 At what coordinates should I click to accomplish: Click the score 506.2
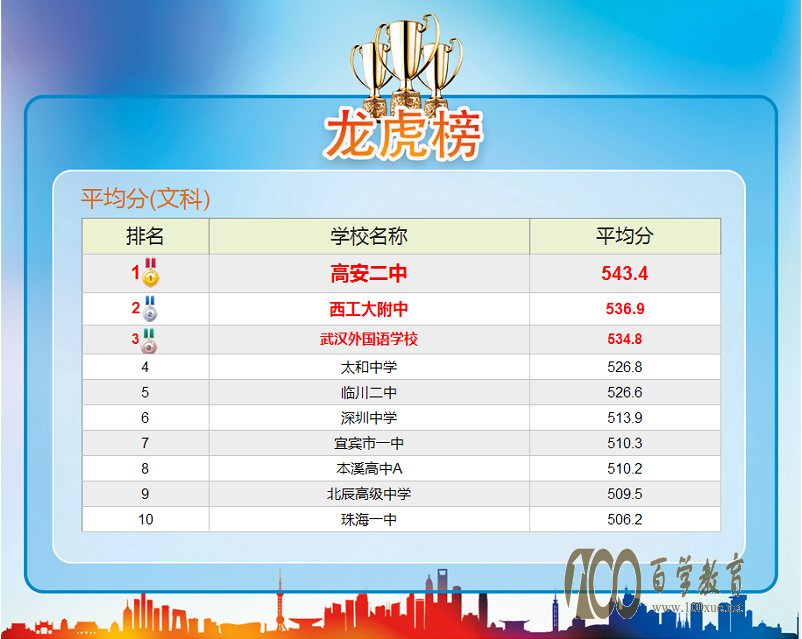(x=625, y=519)
